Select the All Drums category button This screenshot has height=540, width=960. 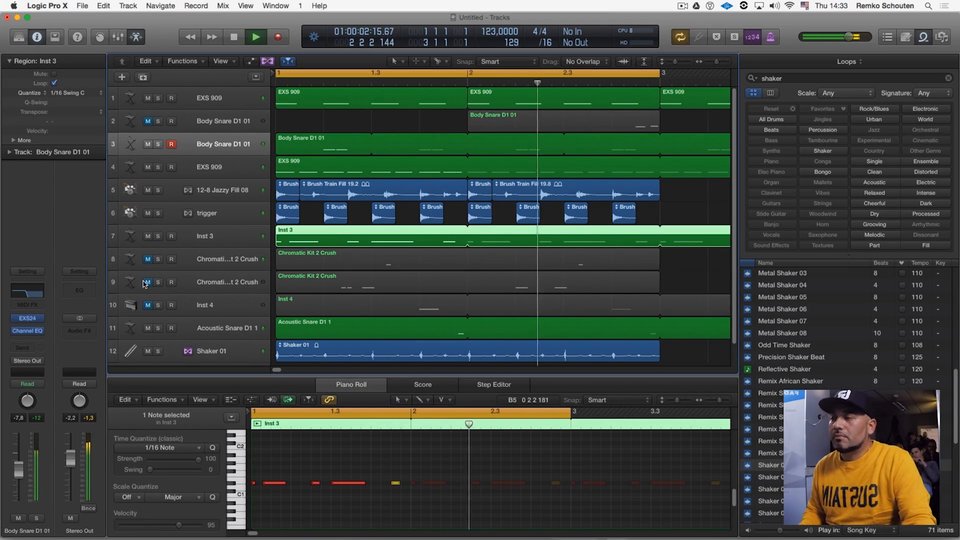pyautogui.click(x=771, y=119)
